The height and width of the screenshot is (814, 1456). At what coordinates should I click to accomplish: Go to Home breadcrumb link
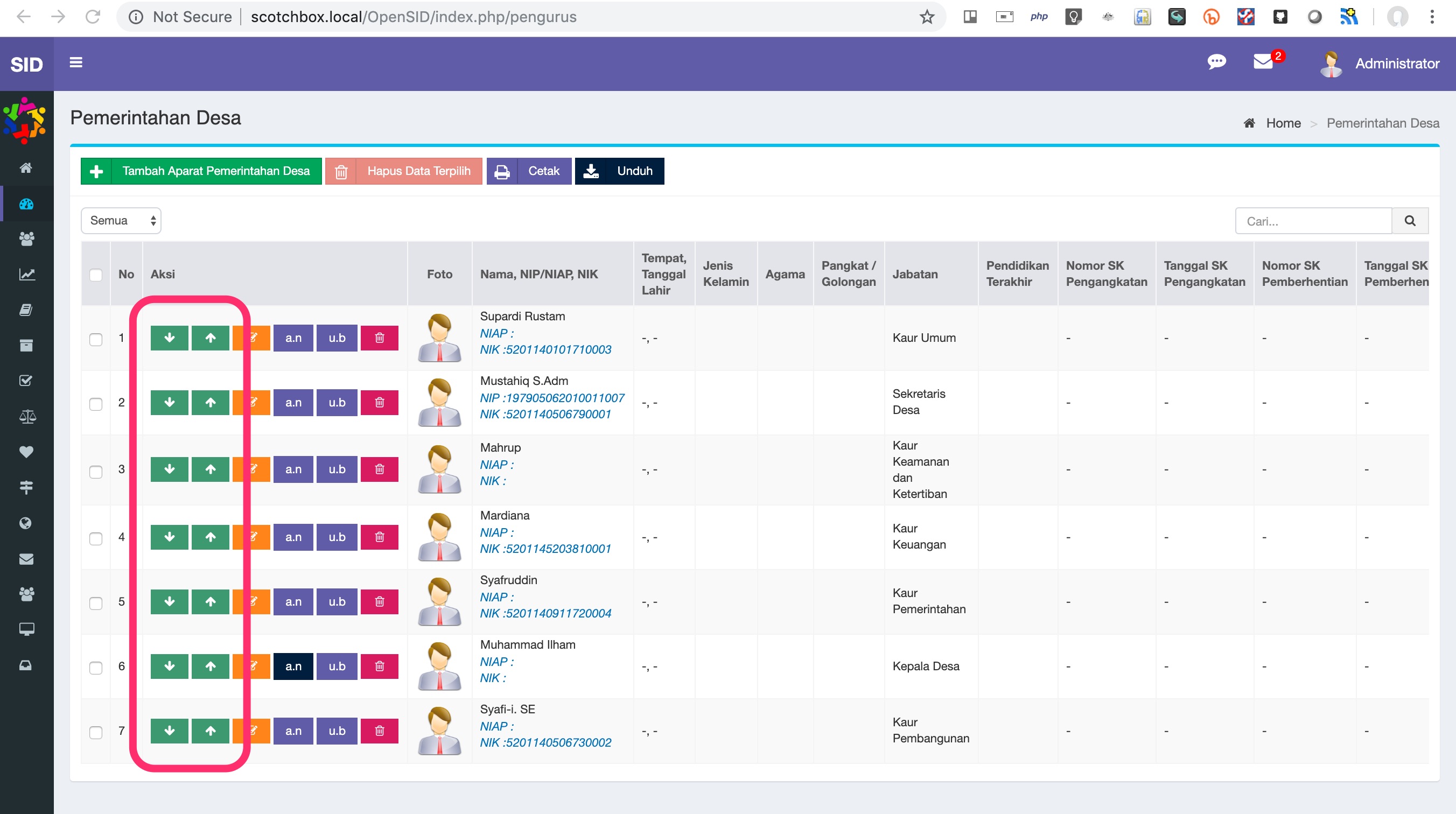[x=1283, y=123]
